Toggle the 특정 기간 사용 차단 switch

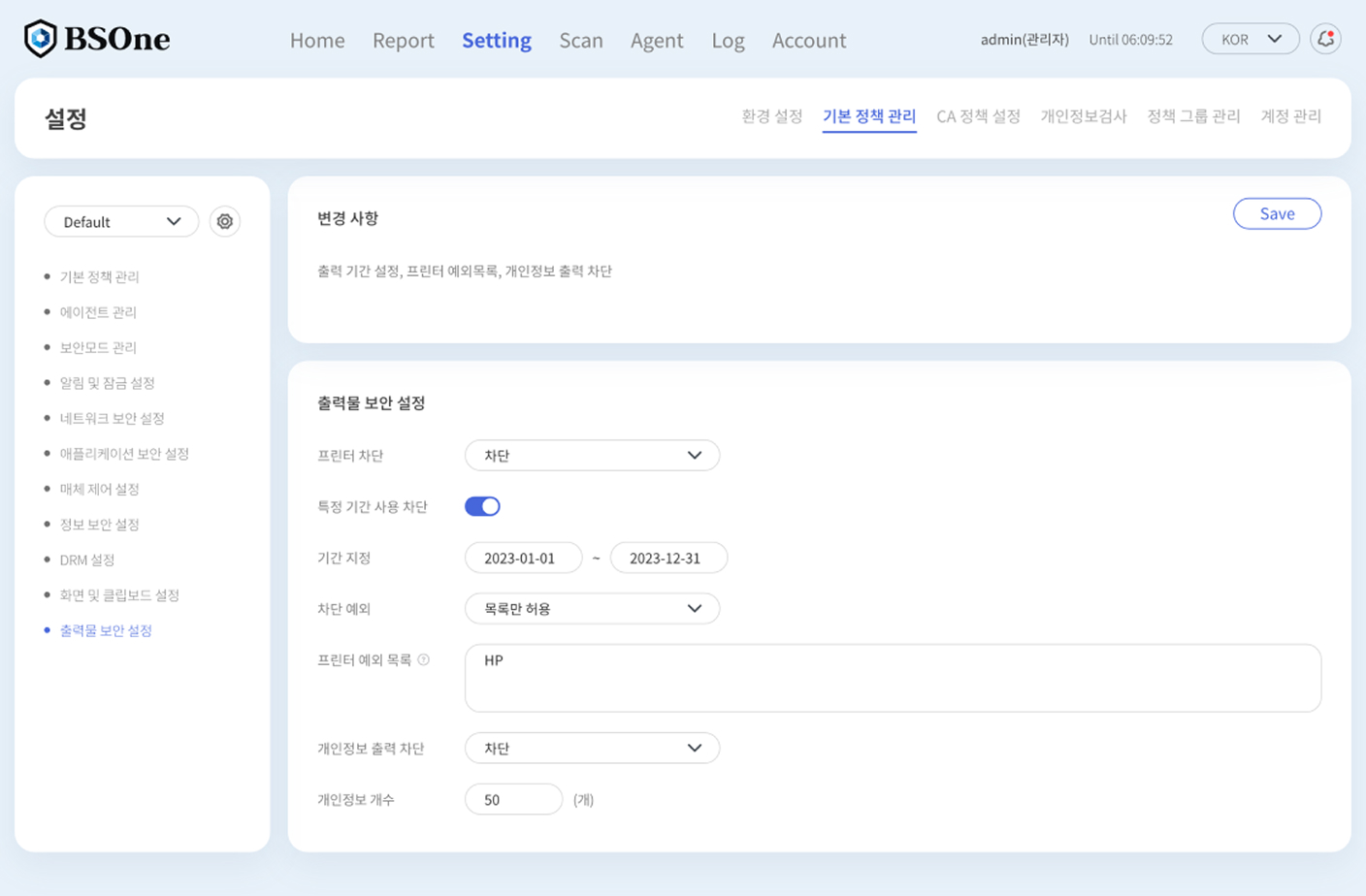click(x=482, y=506)
